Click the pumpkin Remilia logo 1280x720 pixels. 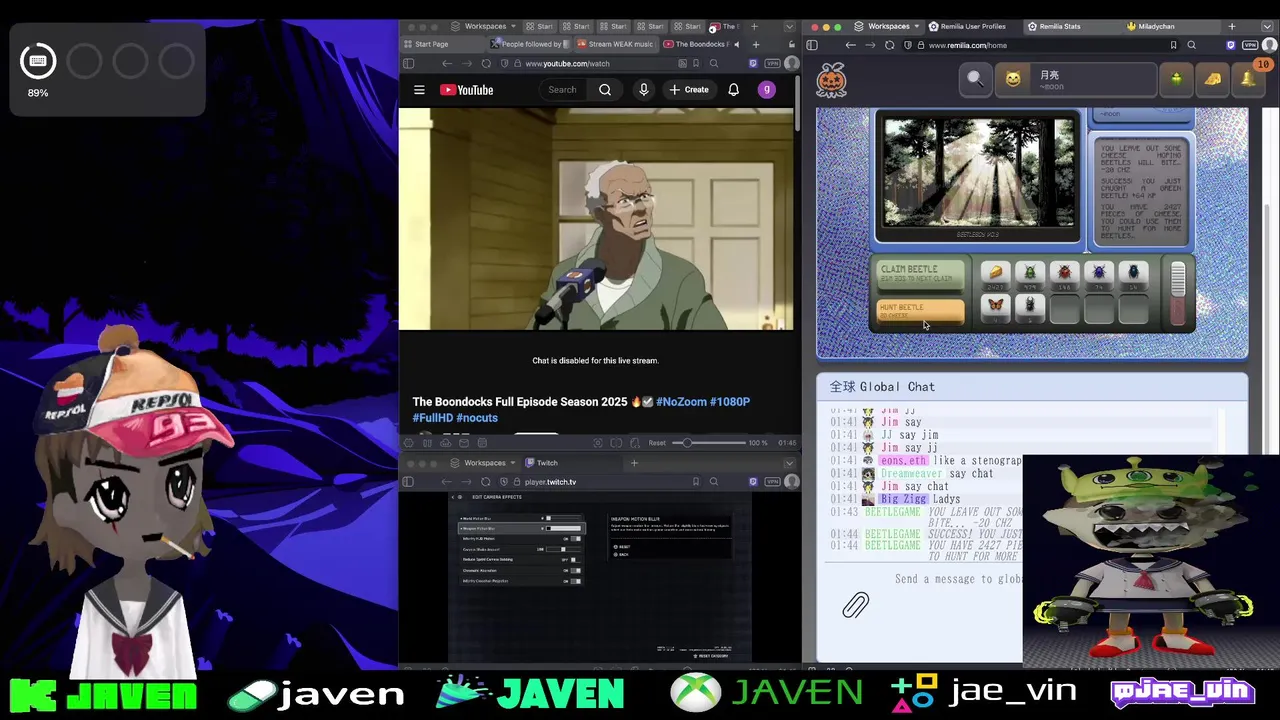click(x=831, y=80)
